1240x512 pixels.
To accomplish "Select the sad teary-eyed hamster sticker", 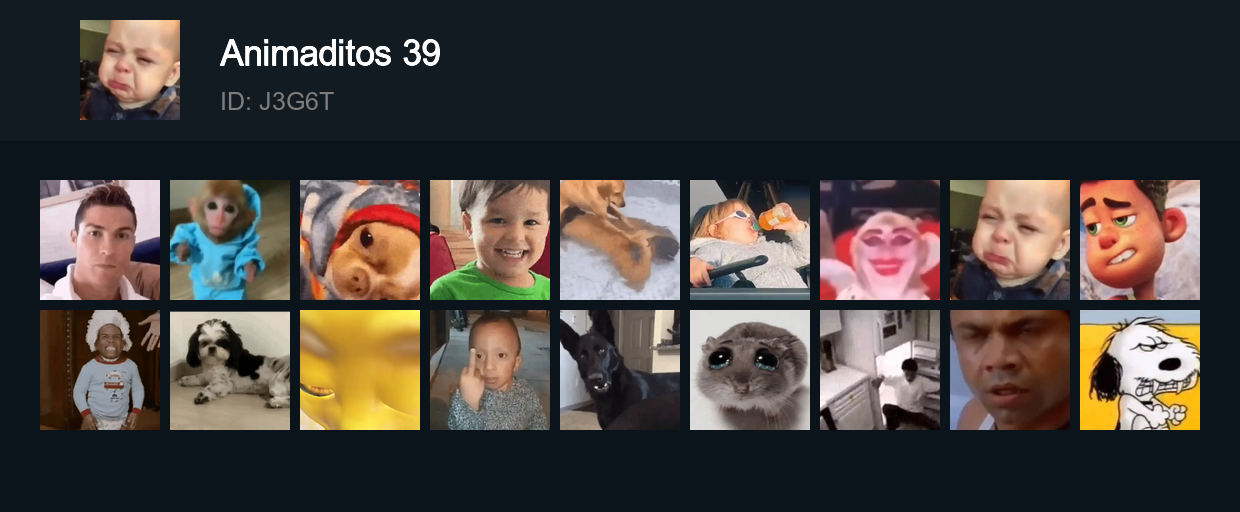I will [750, 370].
